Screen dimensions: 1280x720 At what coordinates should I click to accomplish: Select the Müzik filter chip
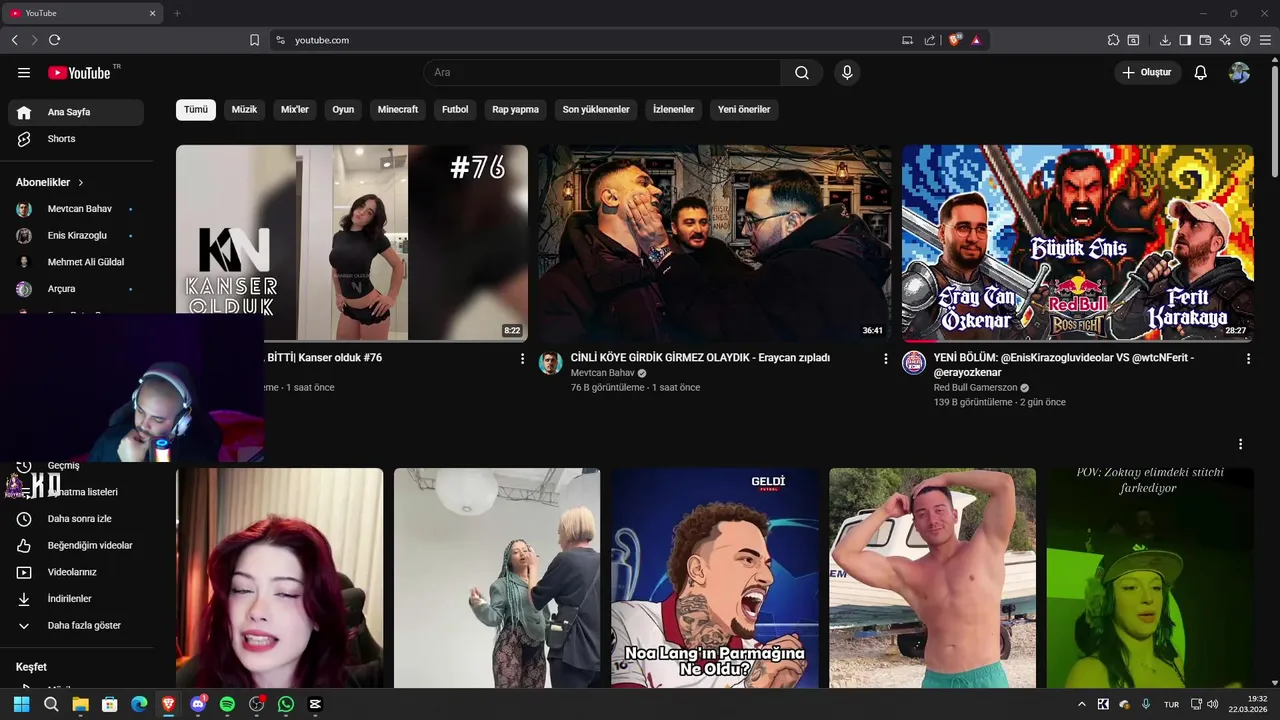coord(244,110)
